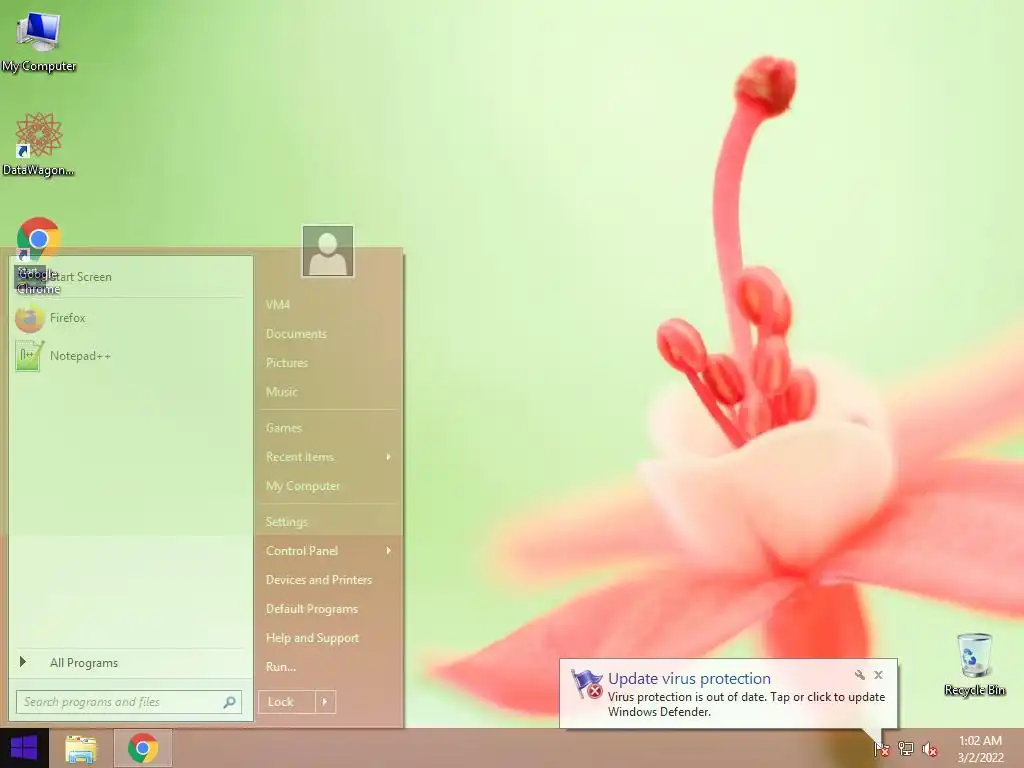Screen dimensions: 1024x768
Task: Click the Windows Defender flag icon in notification
Action: (586, 684)
